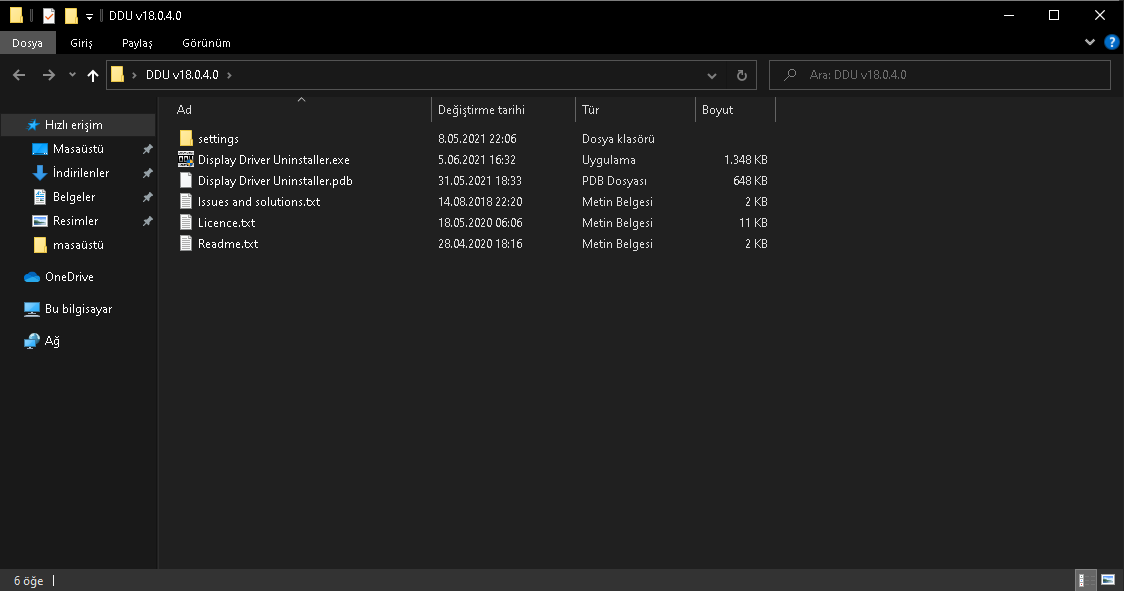Click the Up arrow navigation icon
Image resolution: width=1124 pixels, height=591 pixels.
pyautogui.click(x=93, y=75)
